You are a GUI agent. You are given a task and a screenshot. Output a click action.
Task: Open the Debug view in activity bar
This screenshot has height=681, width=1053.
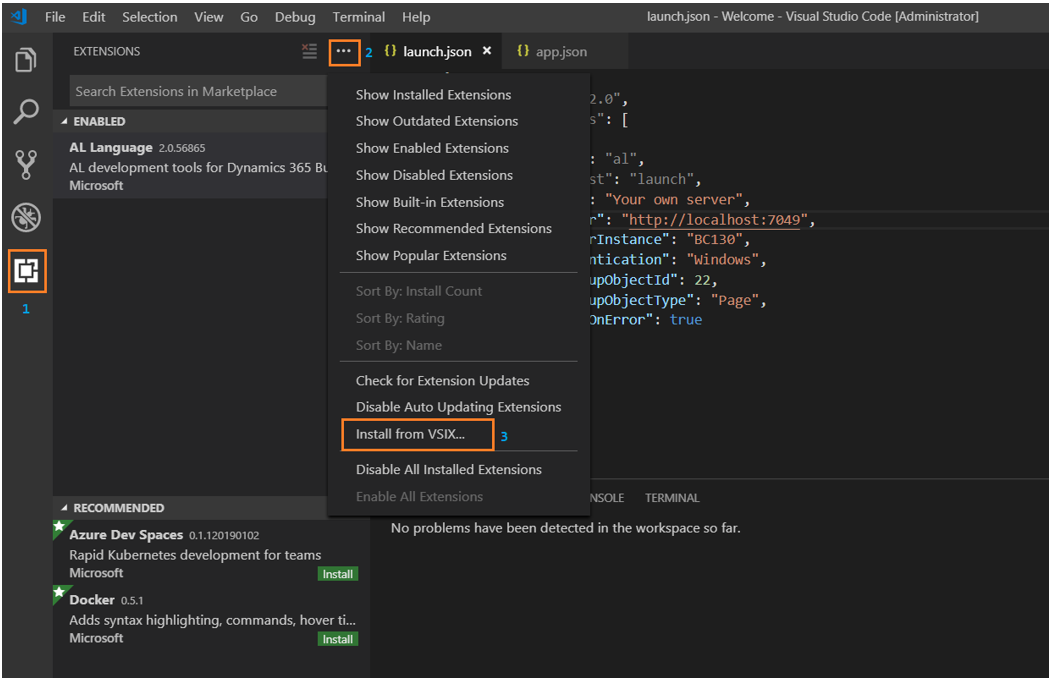(26, 217)
